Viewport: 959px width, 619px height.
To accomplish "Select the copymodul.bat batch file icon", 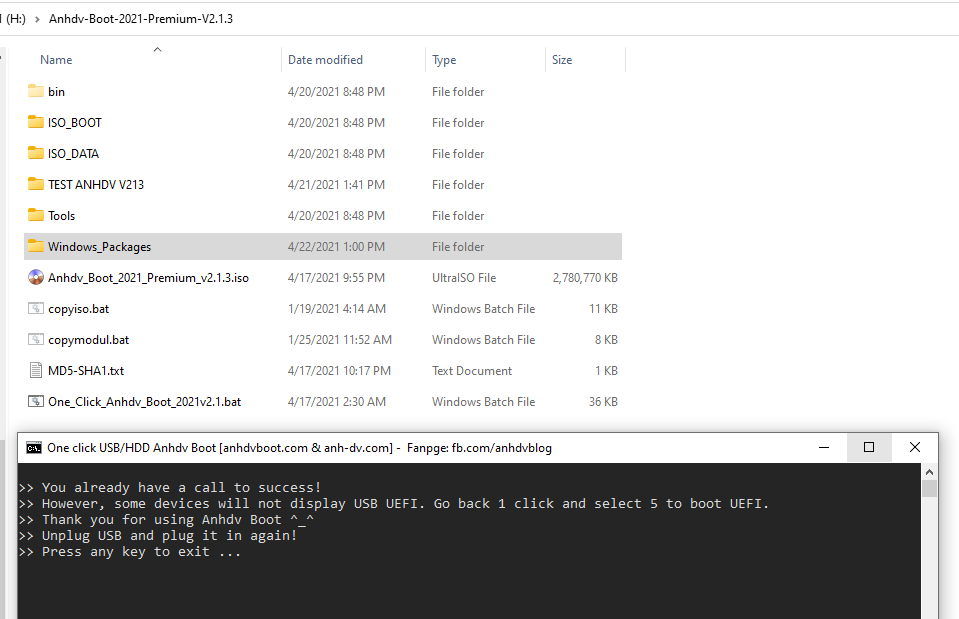I will [x=35, y=339].
